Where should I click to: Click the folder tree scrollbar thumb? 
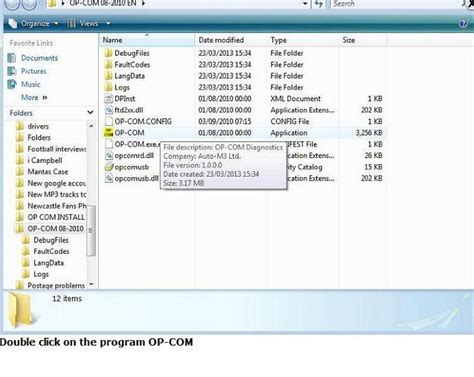coord(91,230)
